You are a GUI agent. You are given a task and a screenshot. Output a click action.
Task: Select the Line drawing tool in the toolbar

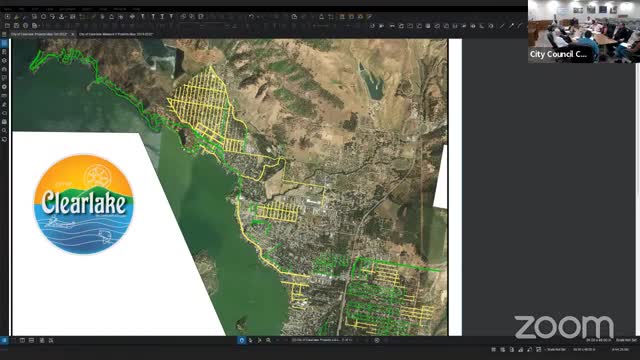(x=502, y=26)
